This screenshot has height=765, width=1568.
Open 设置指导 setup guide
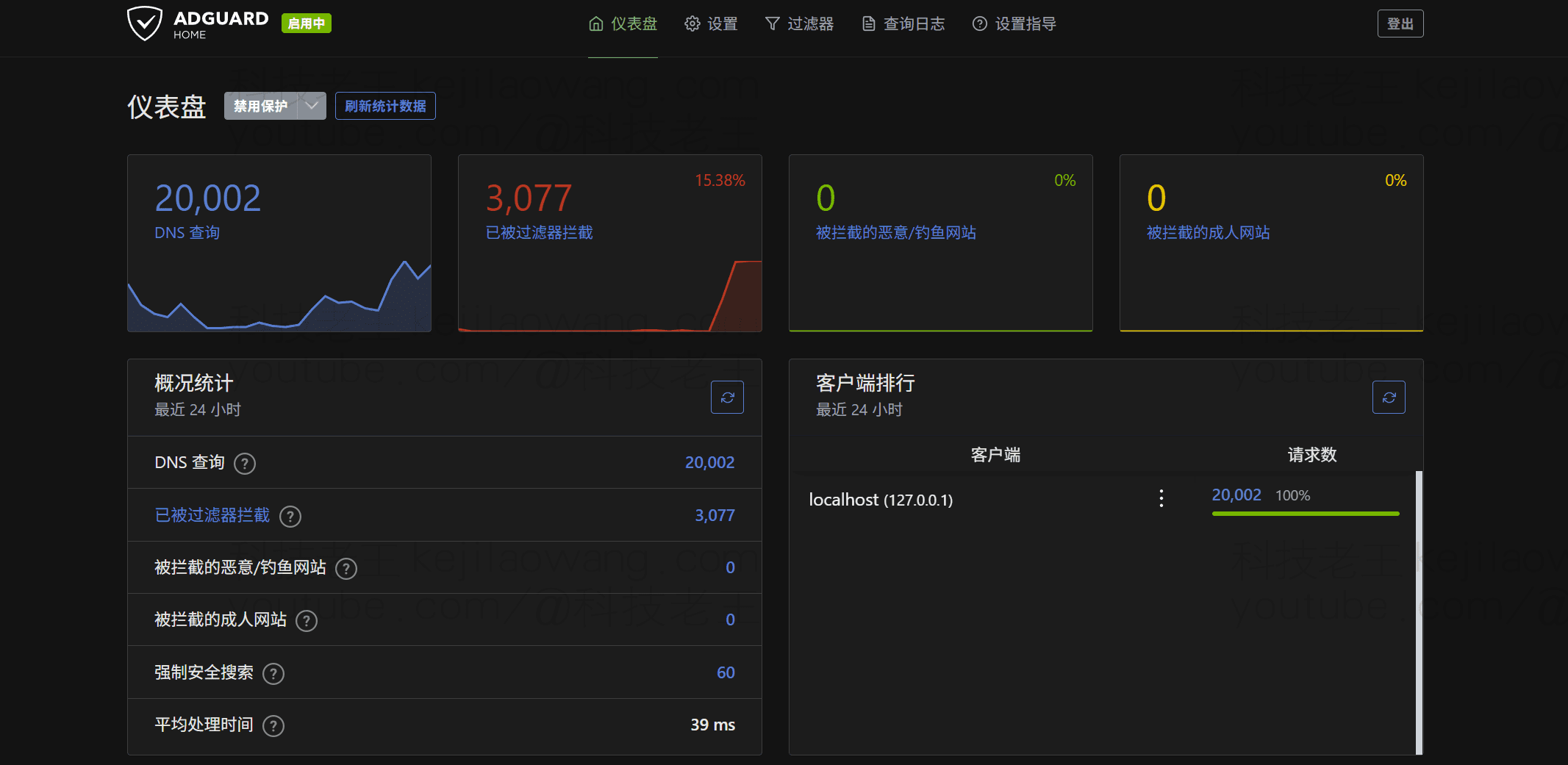pos(1014,24)
